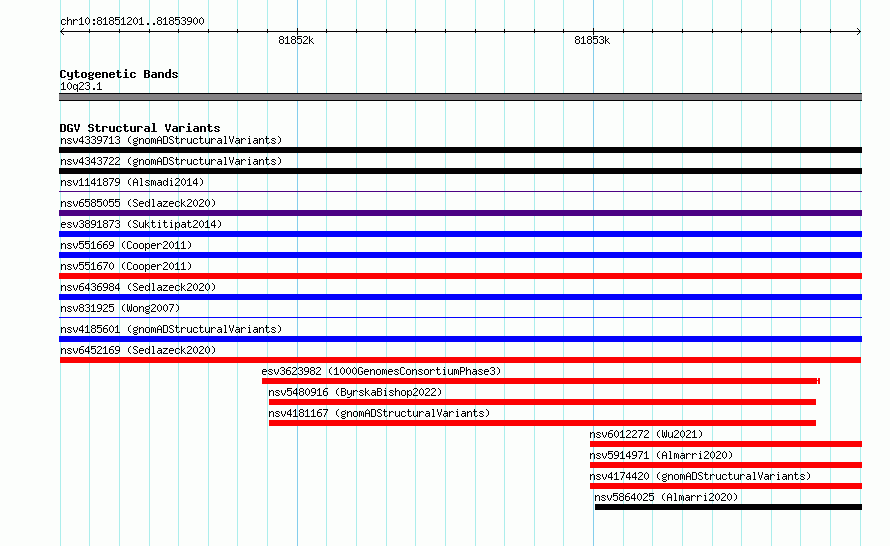Select the red bar under nsv4174420
This screenshot has height=546, width=890.
tap(726, 486)
